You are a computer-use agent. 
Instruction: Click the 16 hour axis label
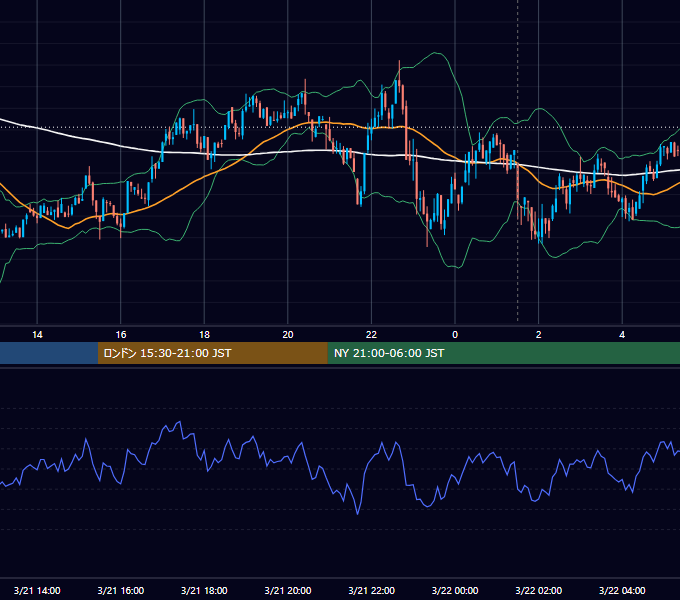pos(121,335)
